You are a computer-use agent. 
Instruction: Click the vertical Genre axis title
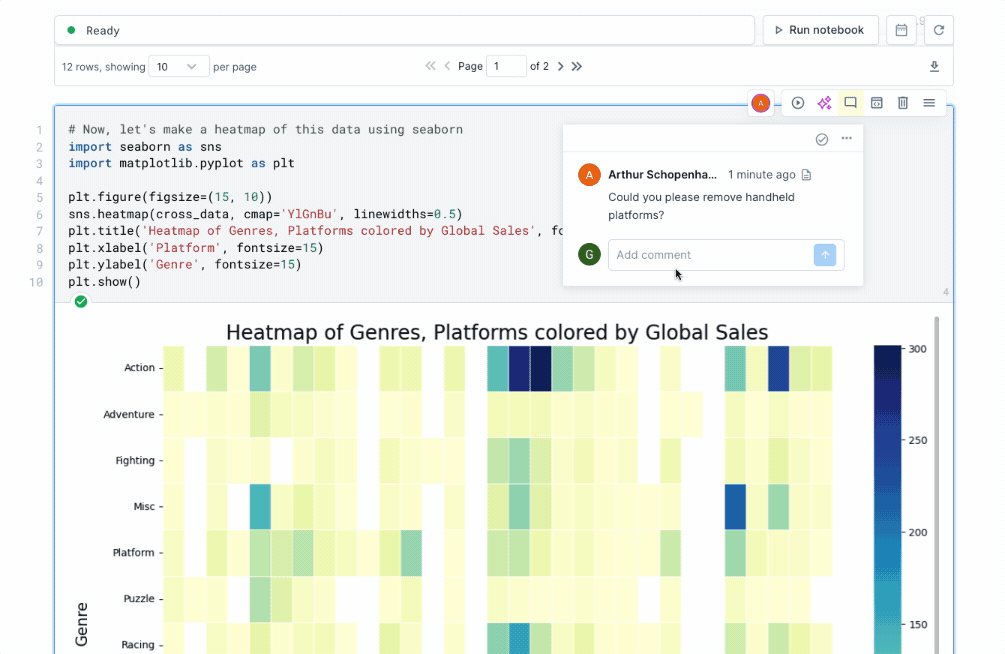click(81, 624)
